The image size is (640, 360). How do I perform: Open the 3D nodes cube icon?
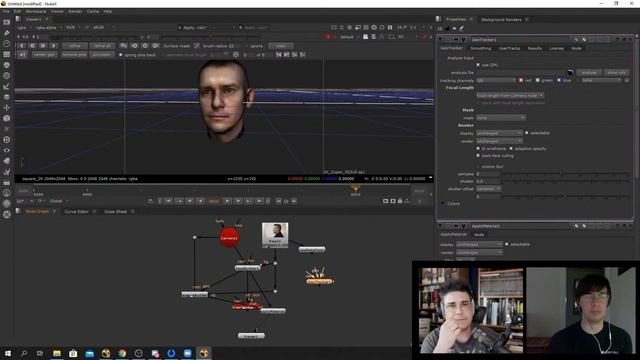[7, 118]
